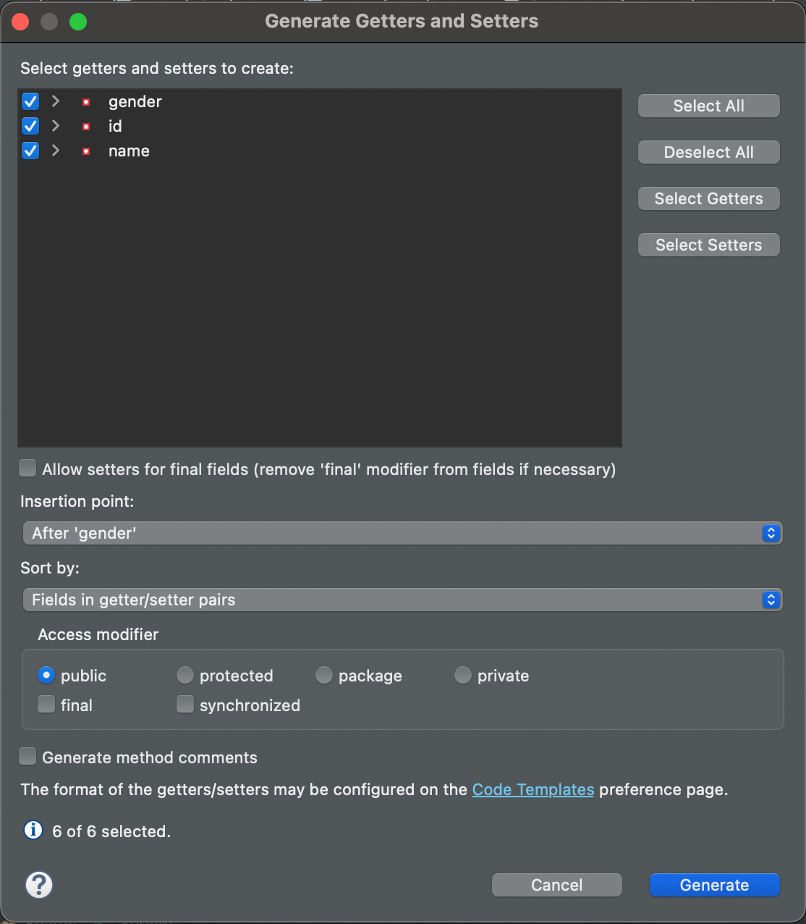Screen dimensions: 806x924
Task: Open the Code Templates preference link
Action: [533, 790]
